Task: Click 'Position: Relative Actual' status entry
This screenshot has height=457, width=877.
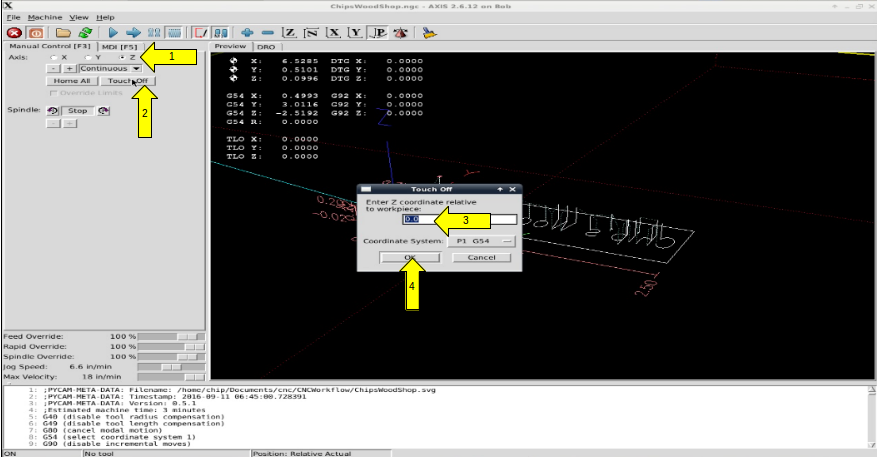Action: pyautogui.click(x=301, y=454)
